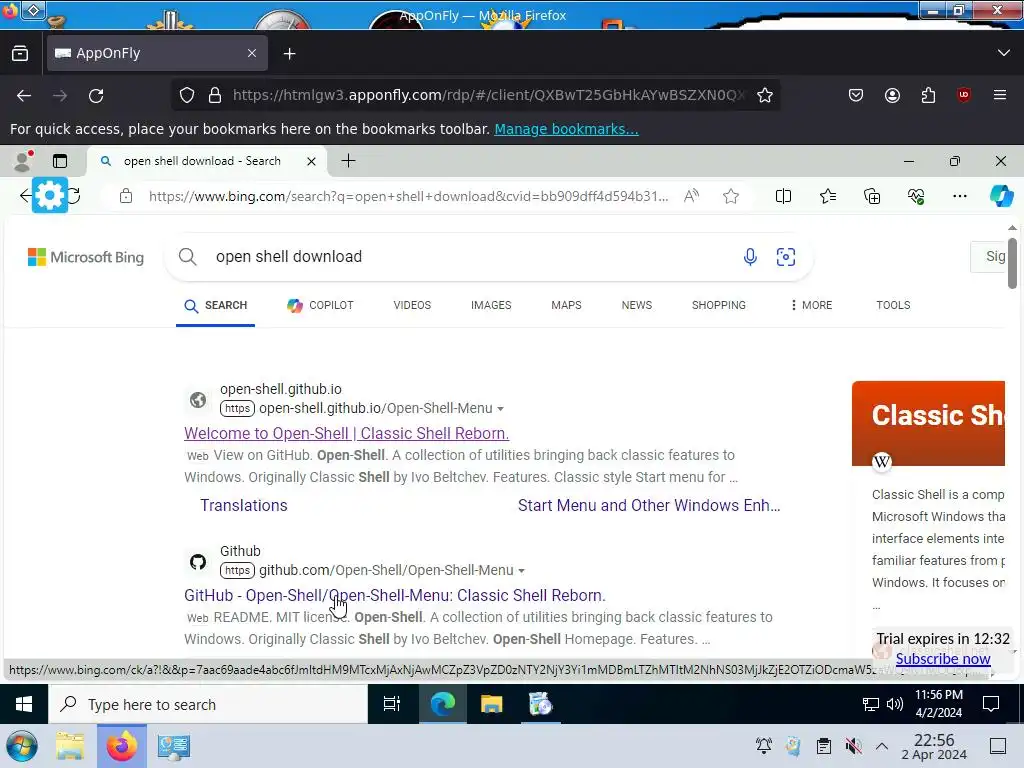Open Copilot sidebar icon in Edge

pos(1001,196)
